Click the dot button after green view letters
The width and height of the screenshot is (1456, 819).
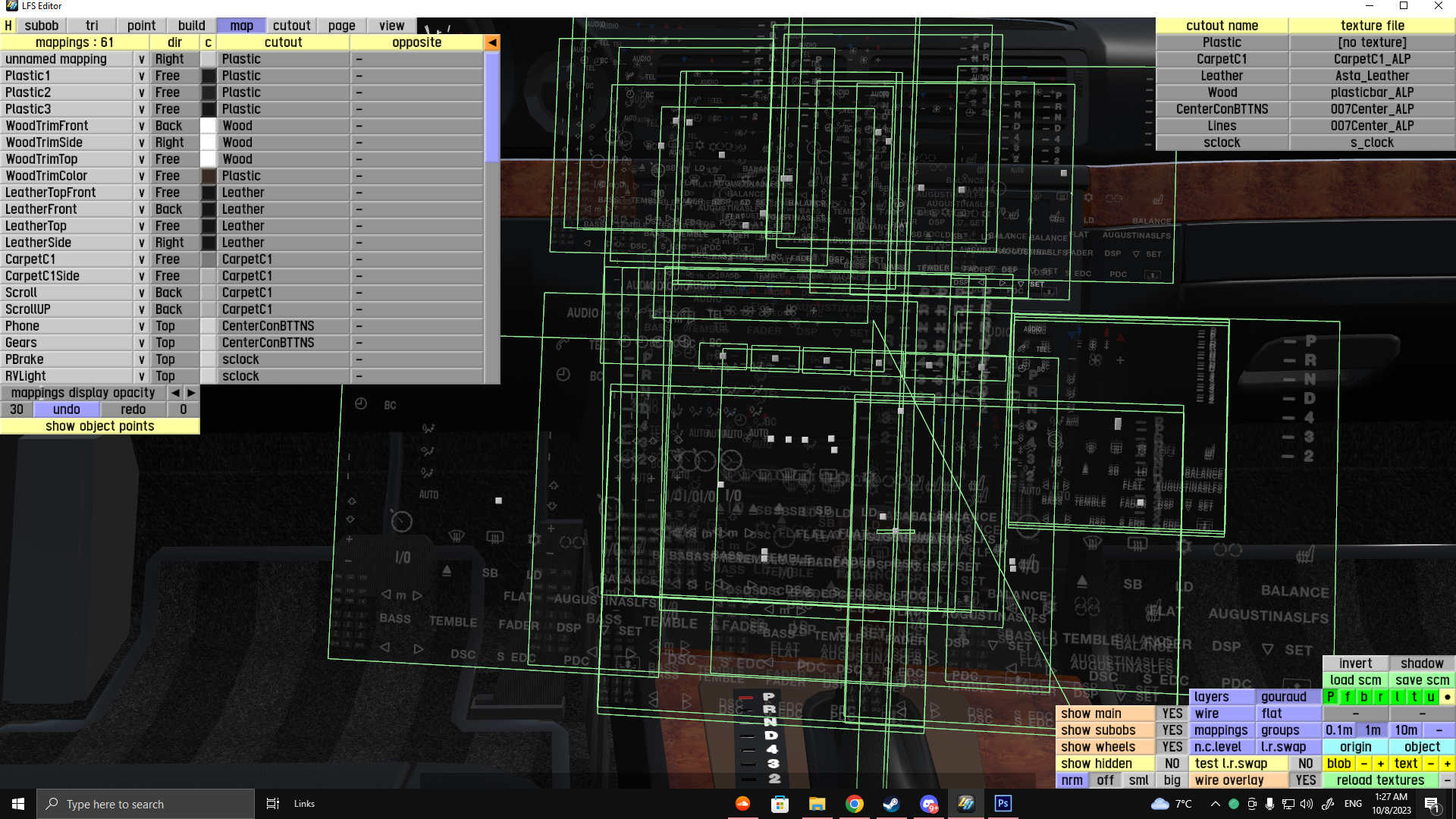point(1447,697)
